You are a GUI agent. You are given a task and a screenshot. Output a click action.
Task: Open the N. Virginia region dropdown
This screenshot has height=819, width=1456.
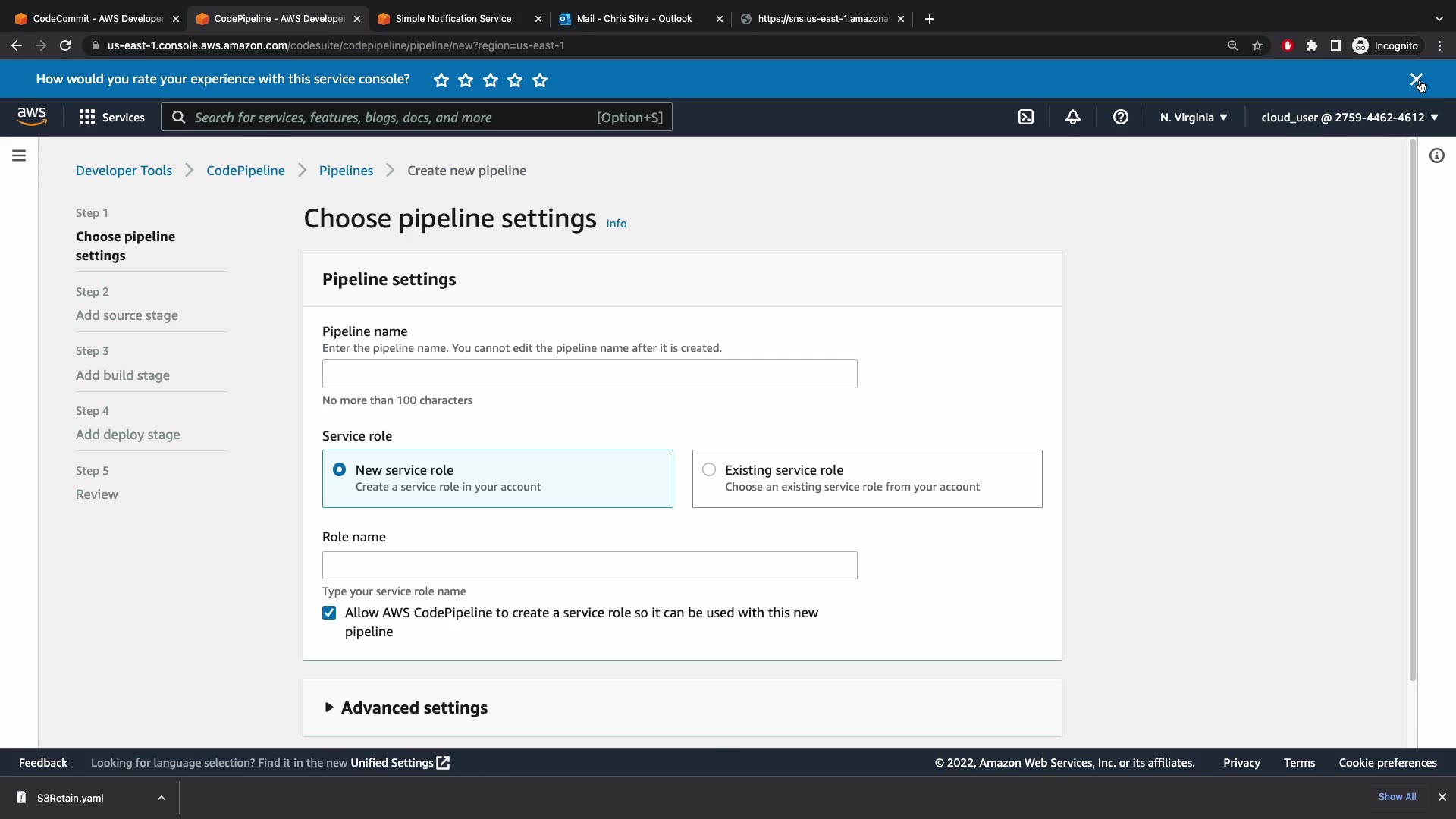click(x=1193, y=117)
